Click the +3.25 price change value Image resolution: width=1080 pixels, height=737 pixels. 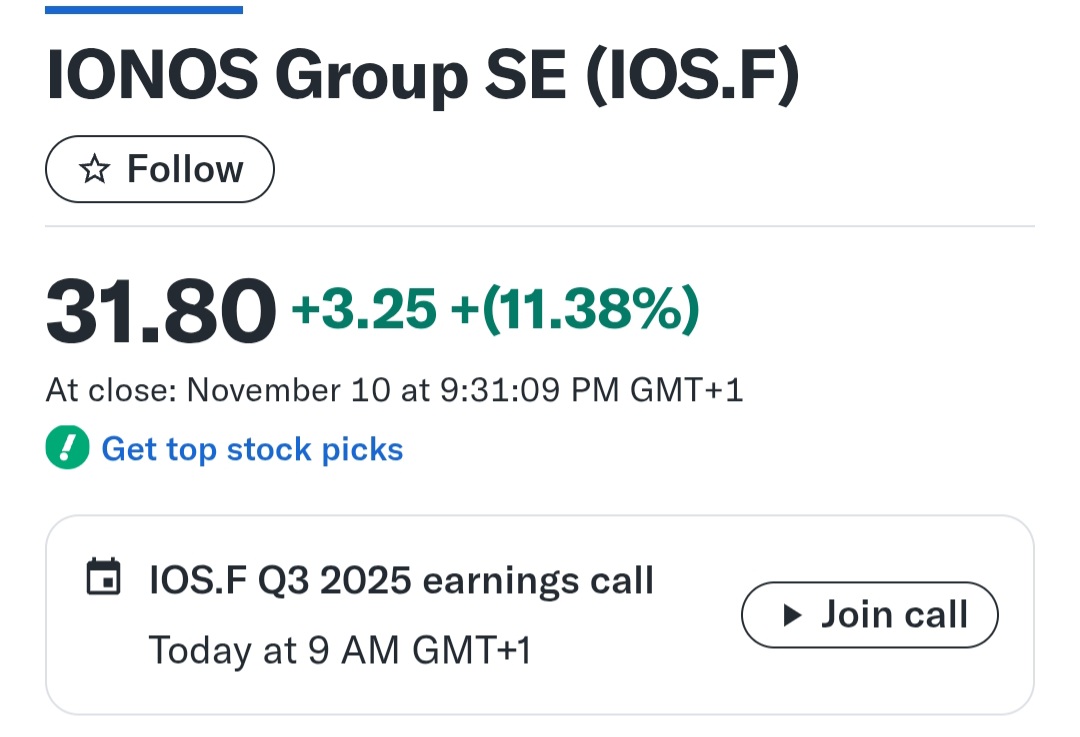[x=364, y=309]
